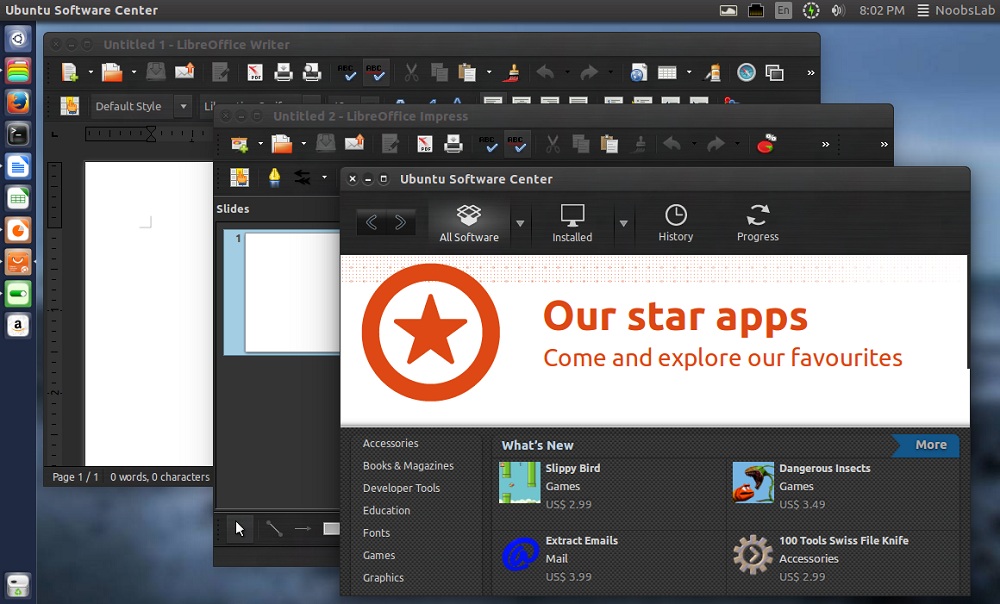Open Books & Magazines category

coord(408,466)
